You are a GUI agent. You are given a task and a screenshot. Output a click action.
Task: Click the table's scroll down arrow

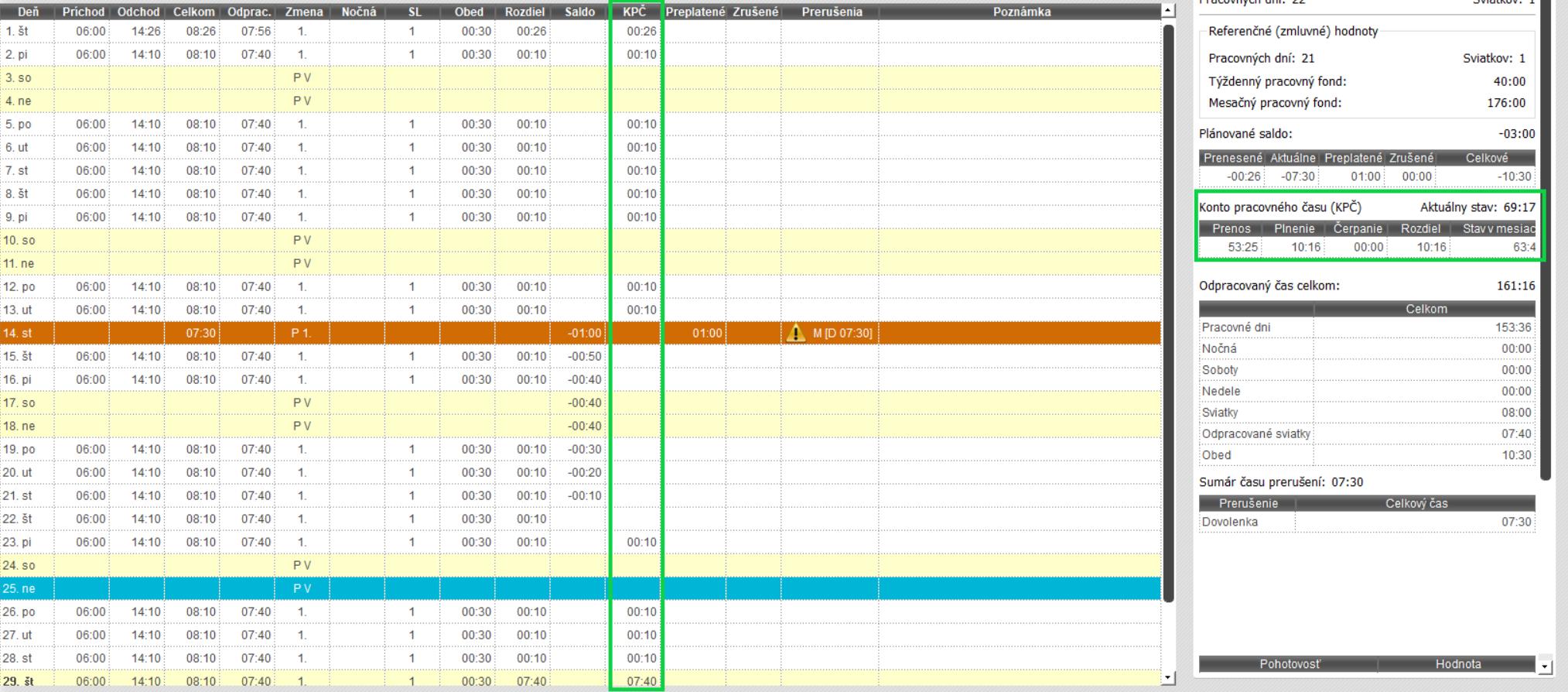click(1168, 679)
